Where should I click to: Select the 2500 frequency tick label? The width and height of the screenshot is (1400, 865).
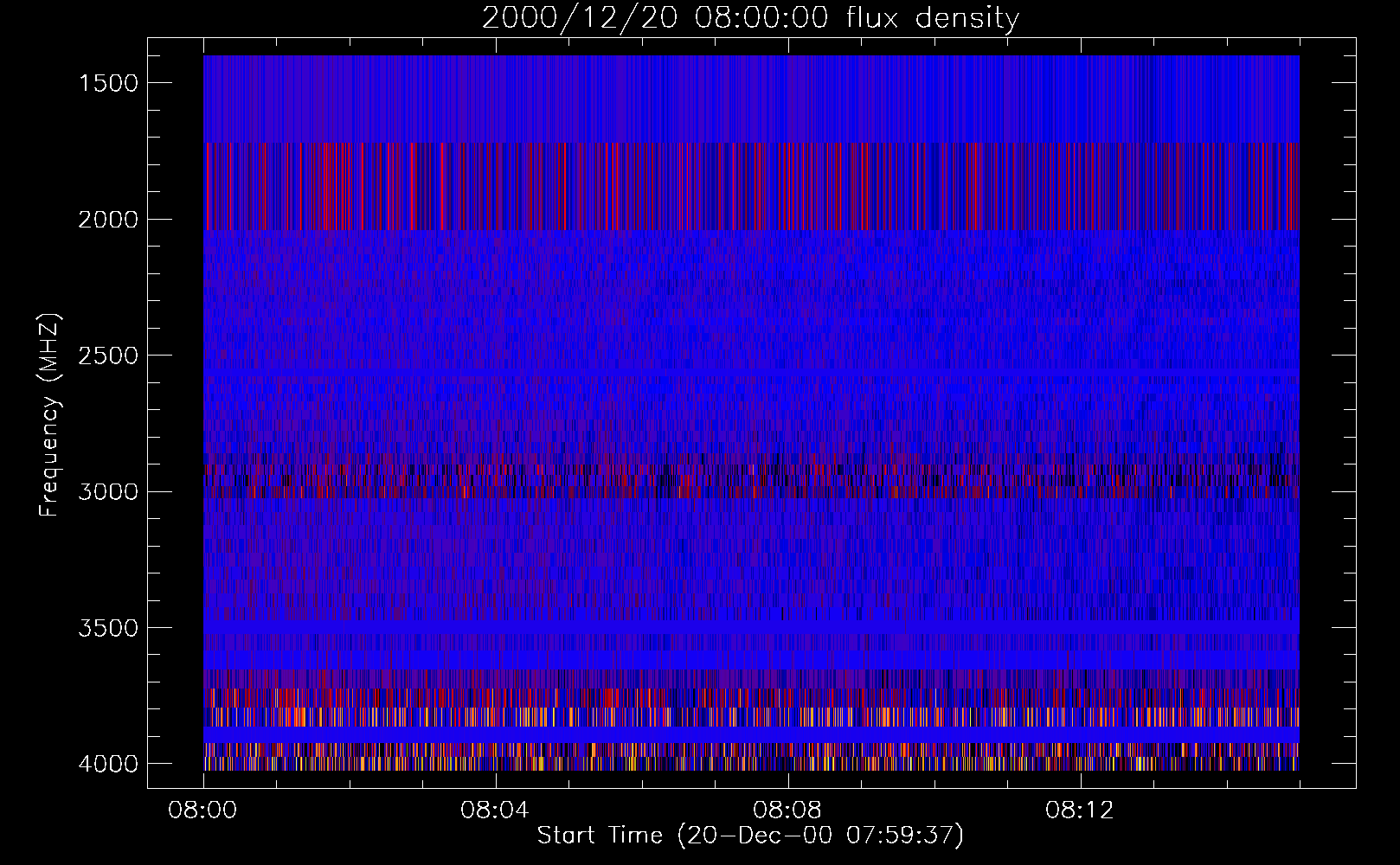(x=108, y=356)
